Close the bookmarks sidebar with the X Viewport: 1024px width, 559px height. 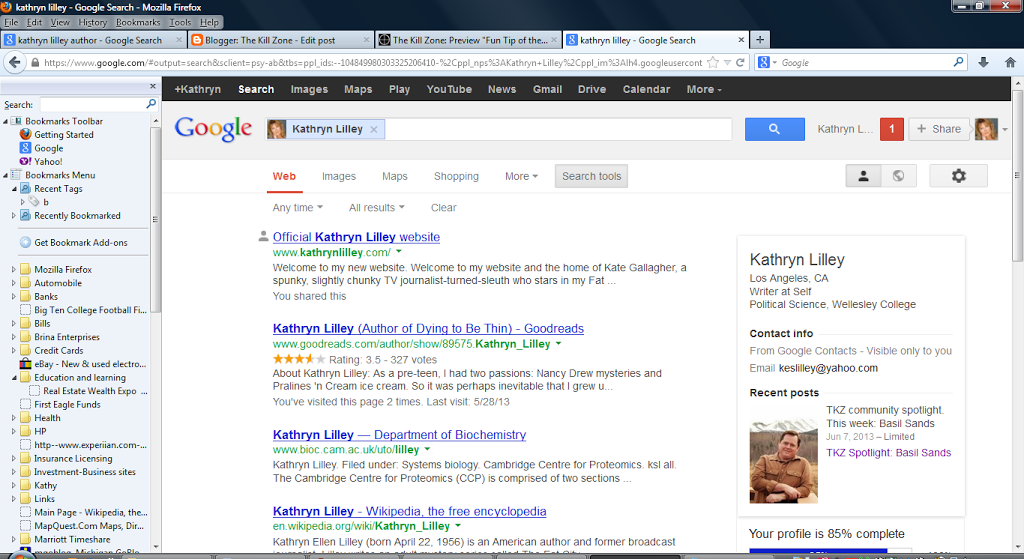coord(153,86)
